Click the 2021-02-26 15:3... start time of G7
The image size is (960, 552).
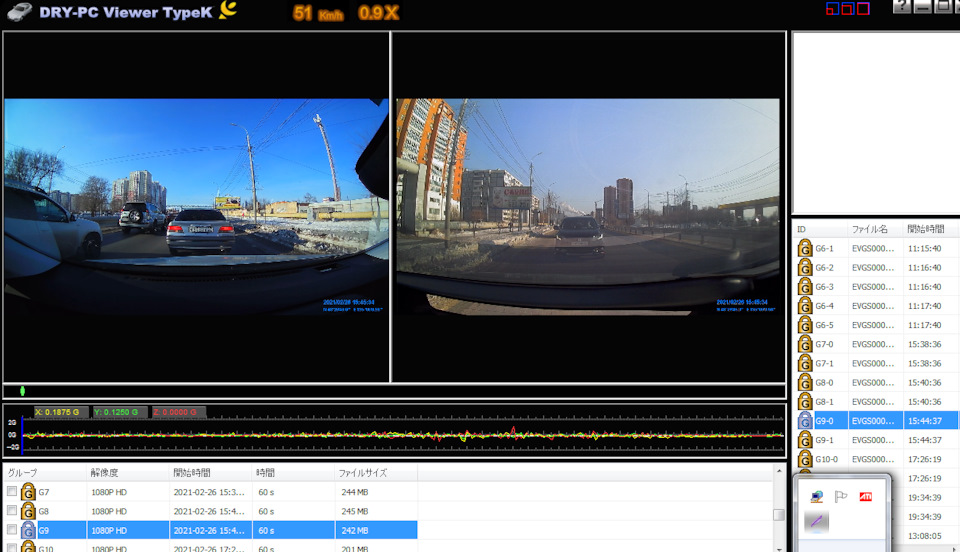pos(209,492)
